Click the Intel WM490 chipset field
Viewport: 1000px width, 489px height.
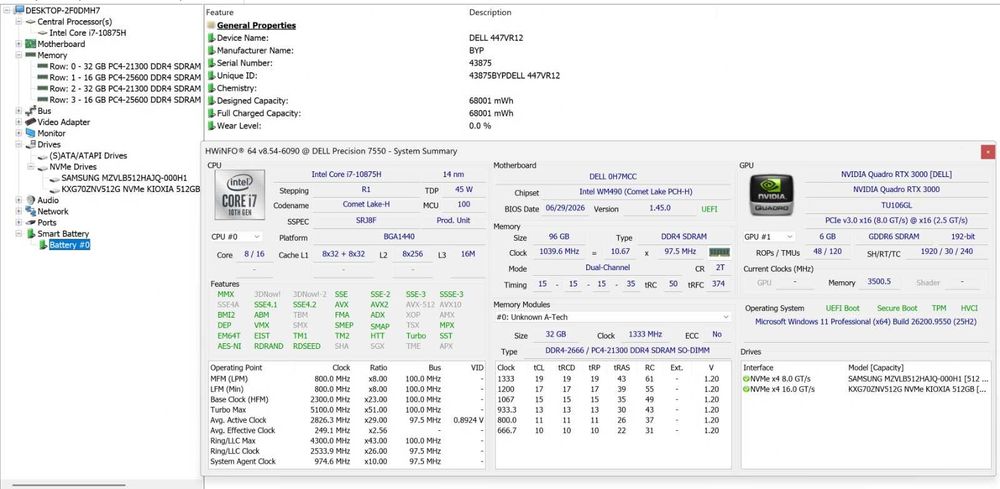click(635, 192)
